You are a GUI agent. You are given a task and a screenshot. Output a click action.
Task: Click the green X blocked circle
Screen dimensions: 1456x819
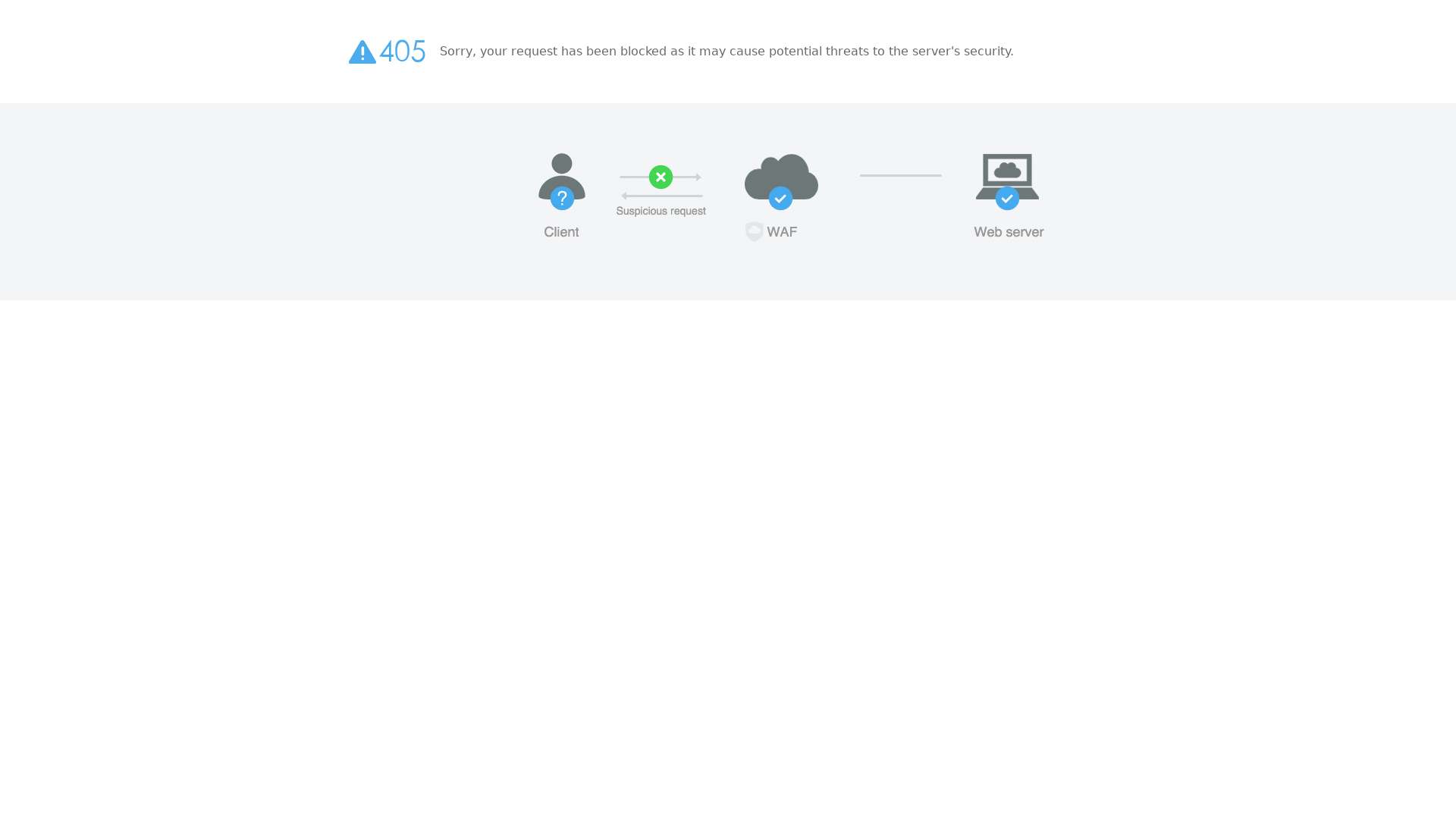(661, 177)
